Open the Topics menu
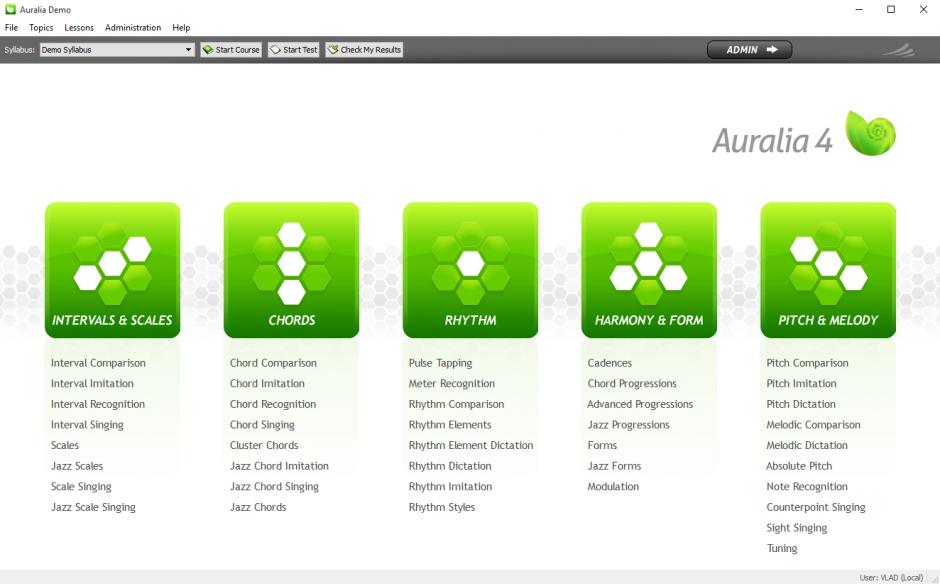Viewport: 940px width, 584px height. (x=41, y=28)
